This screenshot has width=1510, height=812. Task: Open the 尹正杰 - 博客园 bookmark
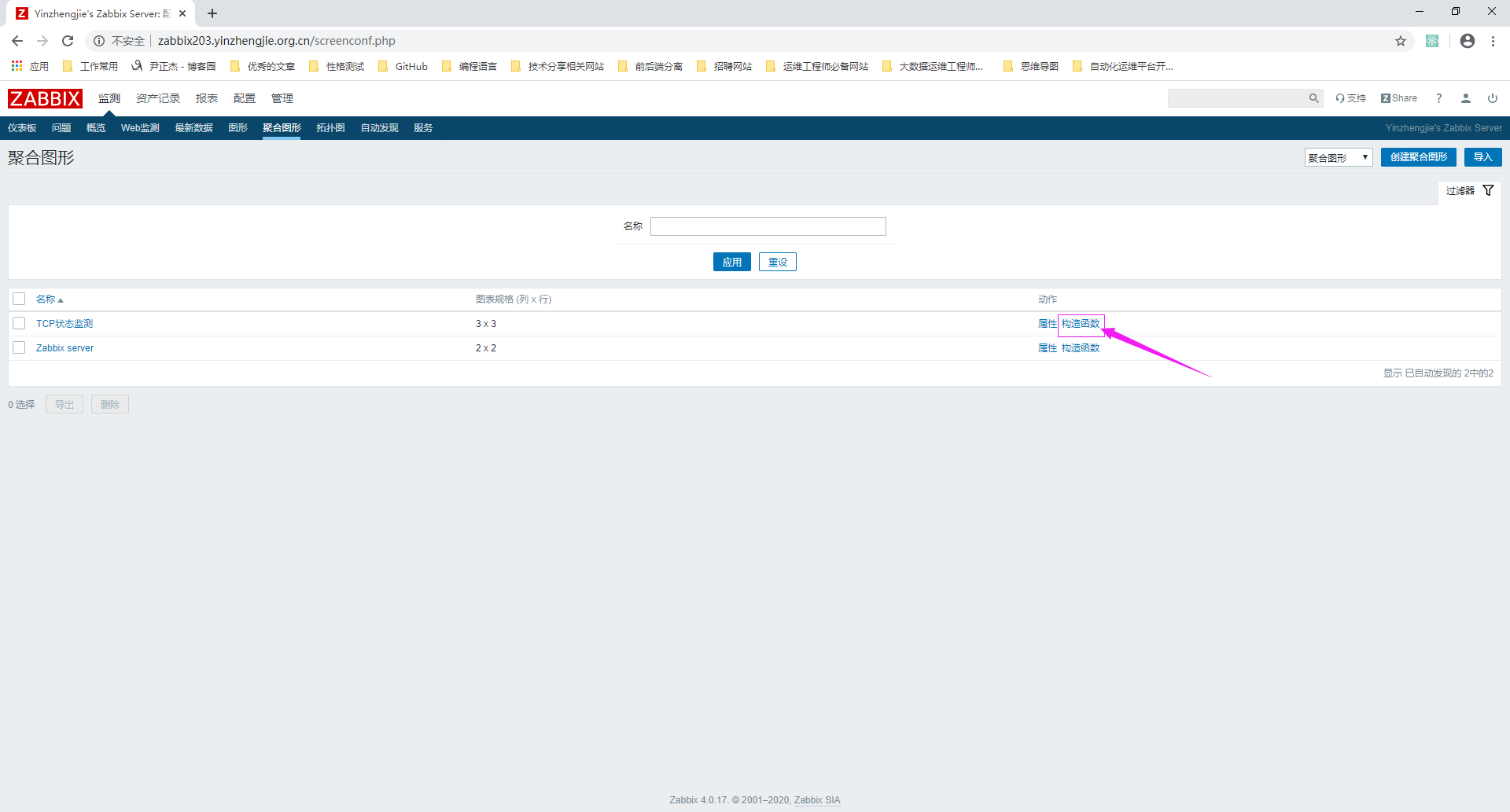174,66
